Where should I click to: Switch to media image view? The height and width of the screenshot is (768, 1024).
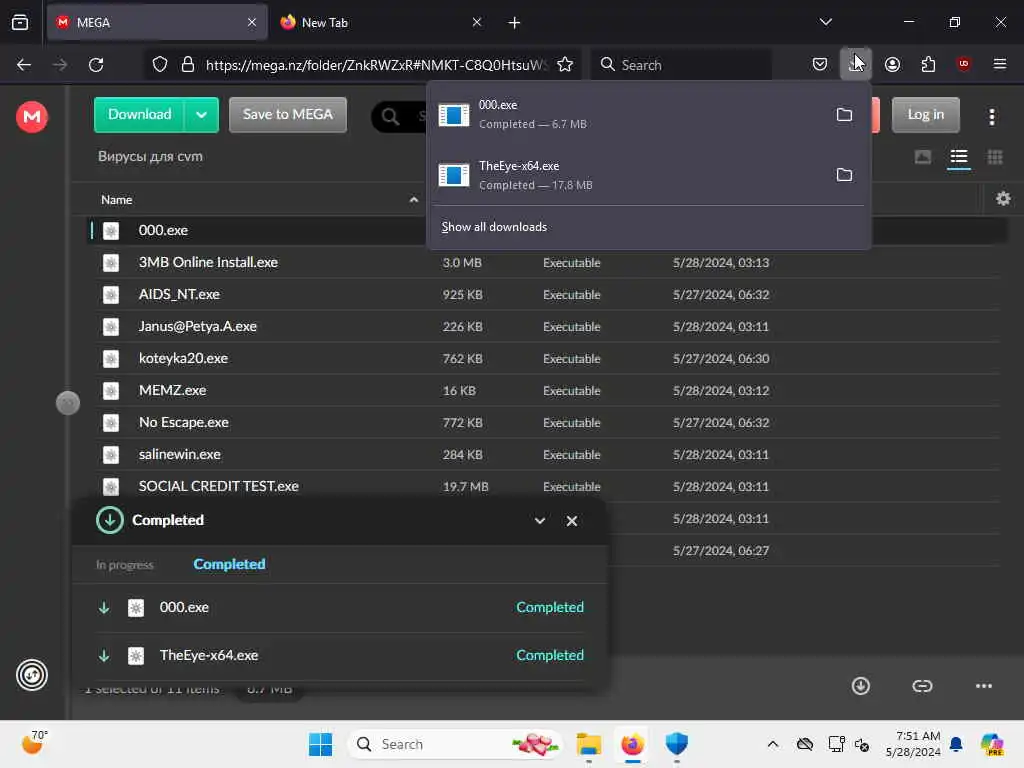[x=923, y=157]
